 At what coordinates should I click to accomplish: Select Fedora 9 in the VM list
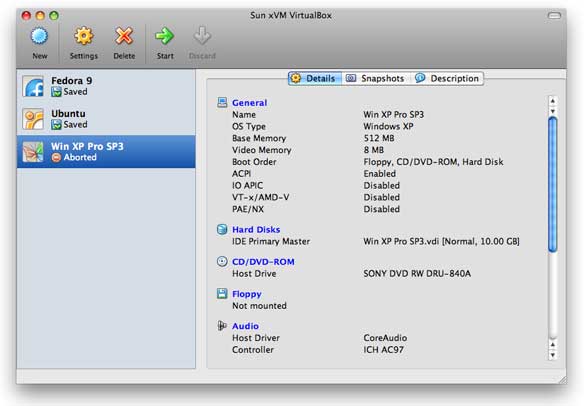click(x=106, y=86)
